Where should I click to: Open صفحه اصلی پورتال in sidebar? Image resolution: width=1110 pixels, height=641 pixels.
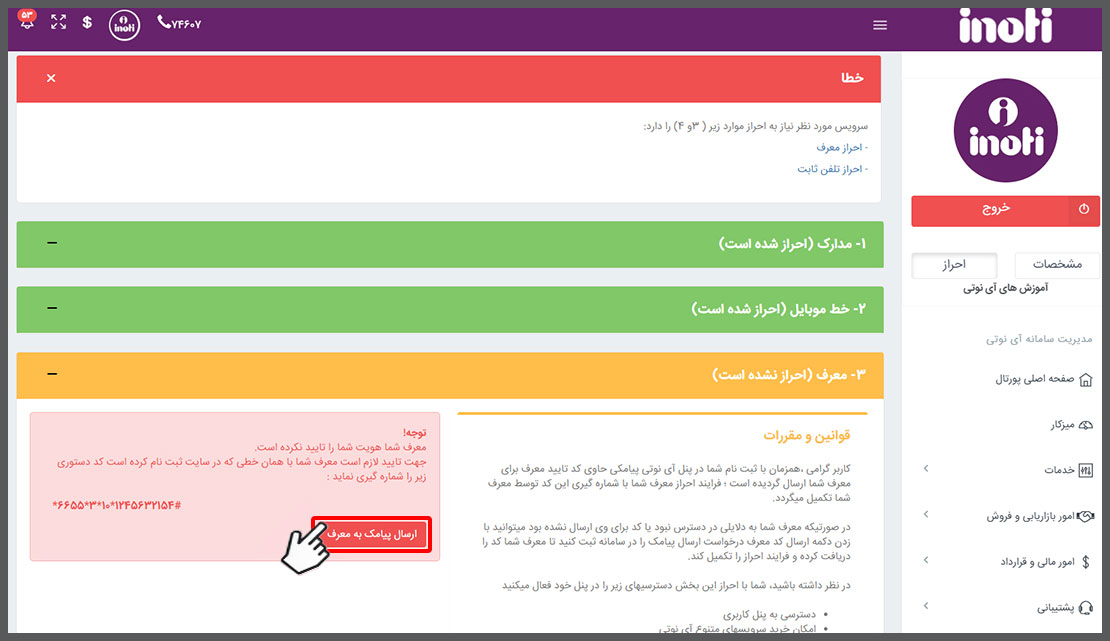coord(1035,379)
